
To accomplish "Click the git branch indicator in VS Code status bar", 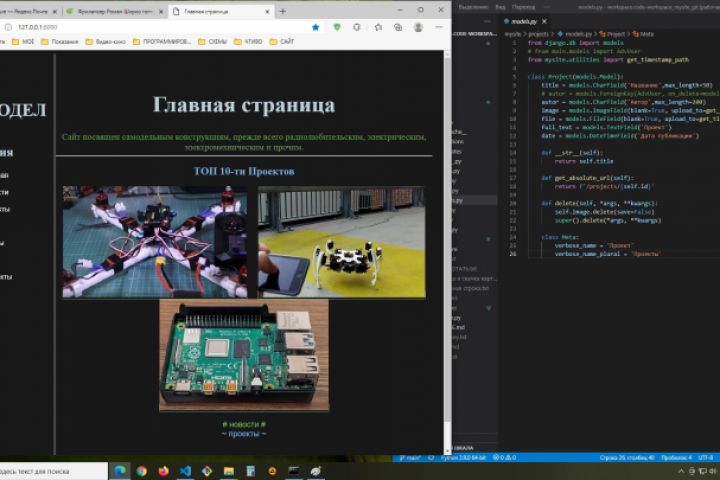I will (411, 458).
